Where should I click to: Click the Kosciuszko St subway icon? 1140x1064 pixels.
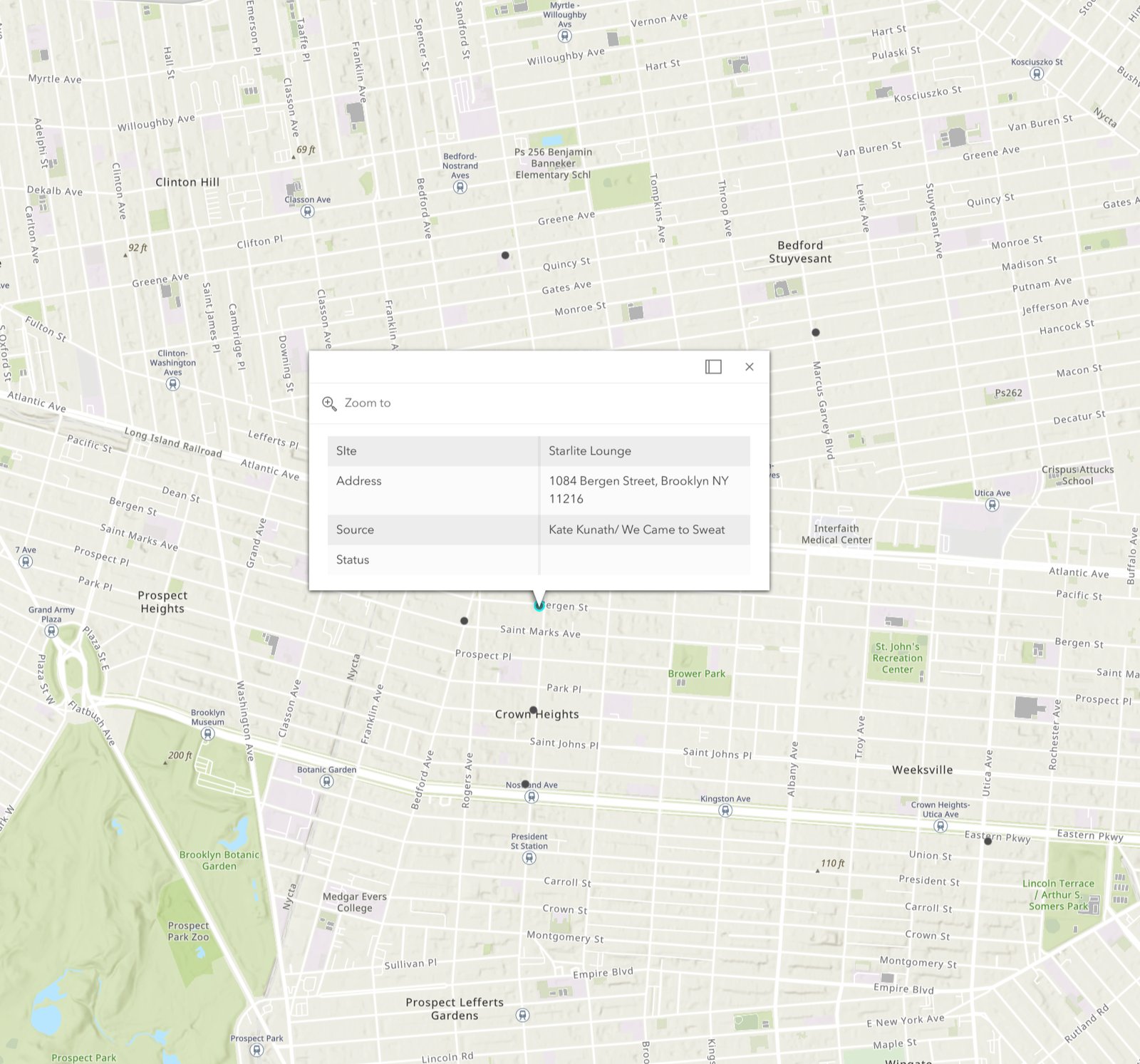[1037, 73]
